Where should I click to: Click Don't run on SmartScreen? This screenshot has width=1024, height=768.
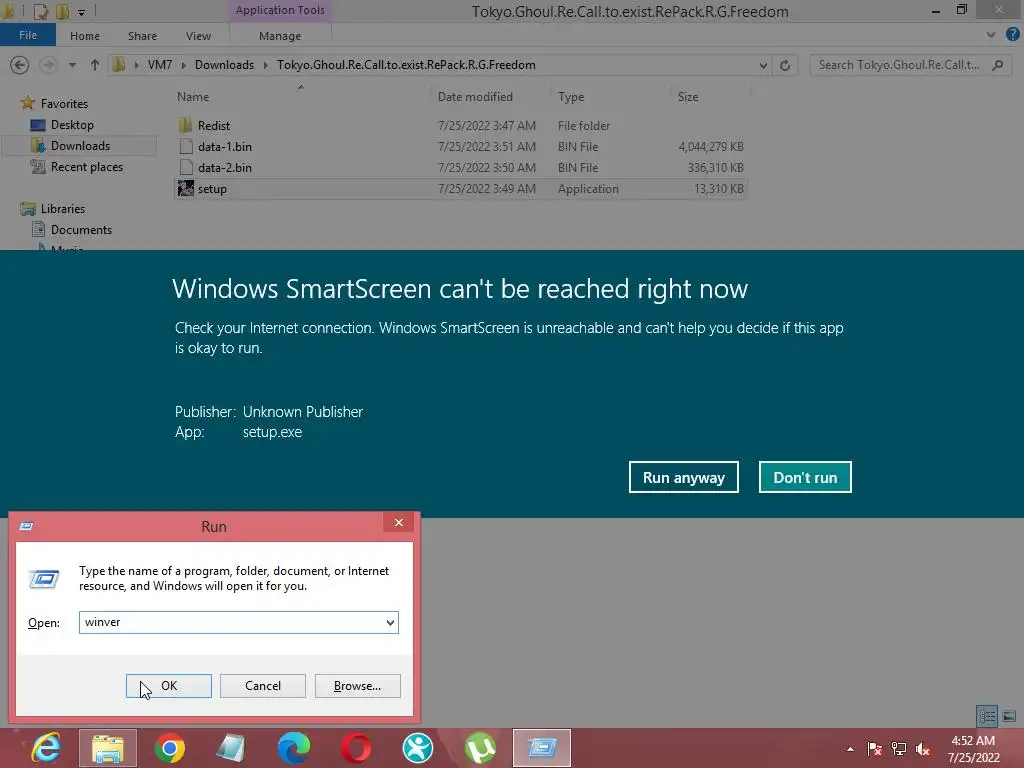point(805,477)
